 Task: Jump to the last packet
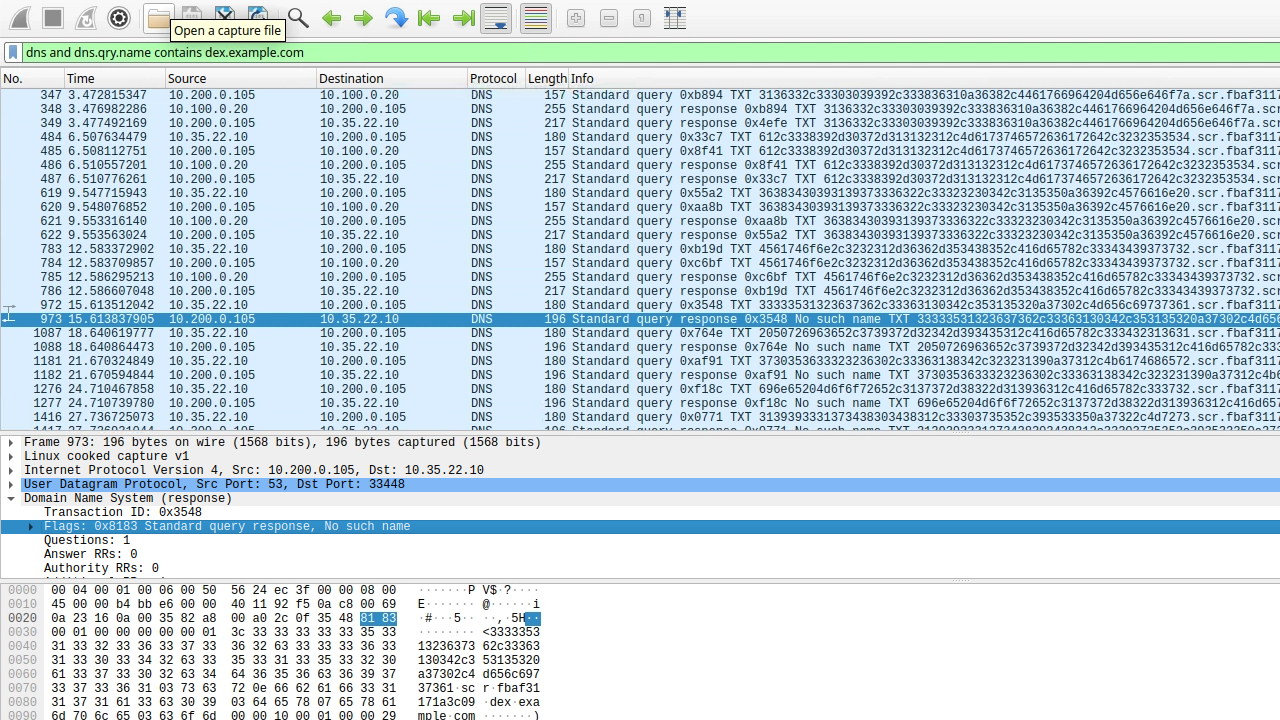point(463,18)
